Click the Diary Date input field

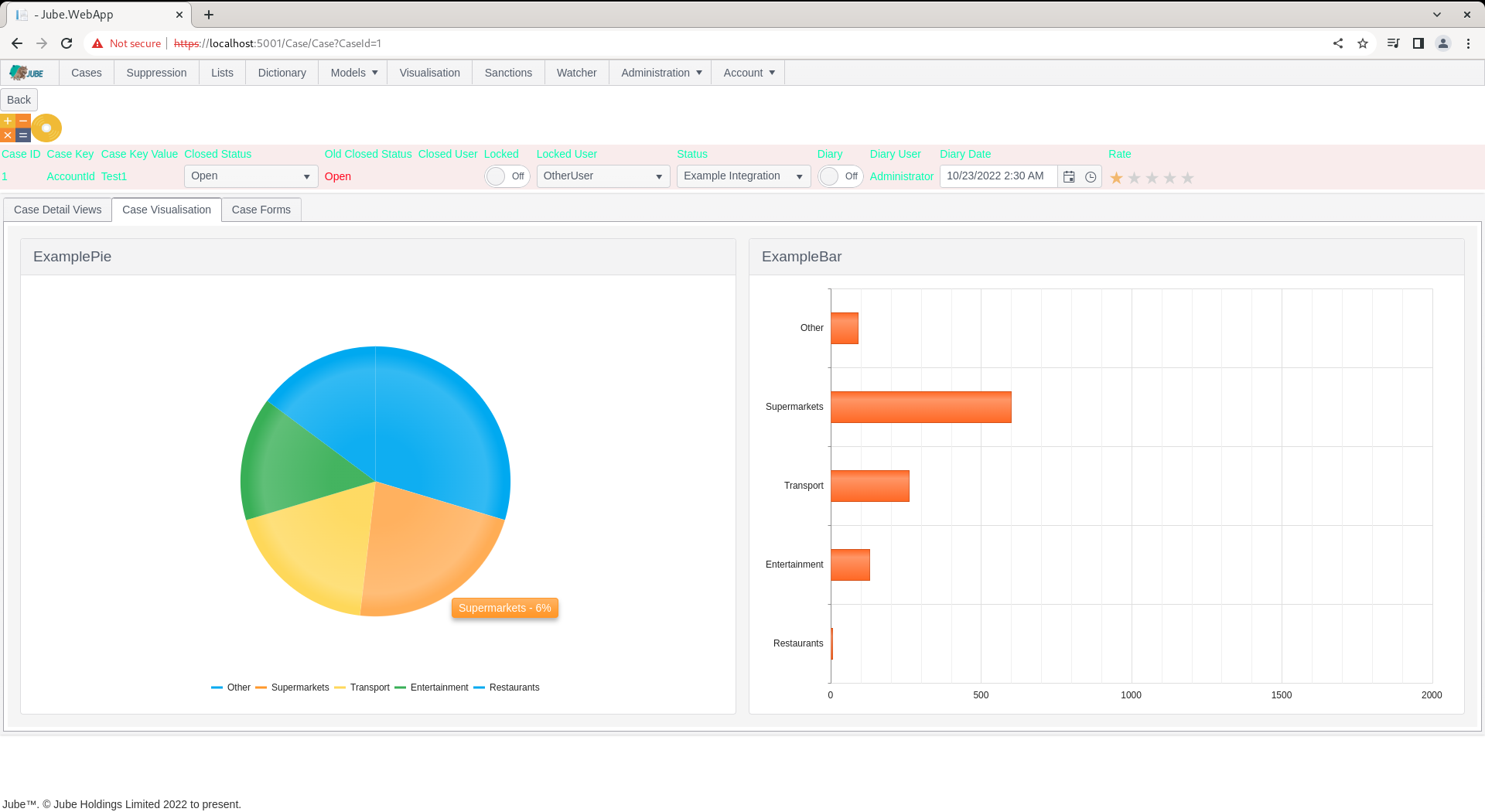pyautogui.click(x=998, y=176)
